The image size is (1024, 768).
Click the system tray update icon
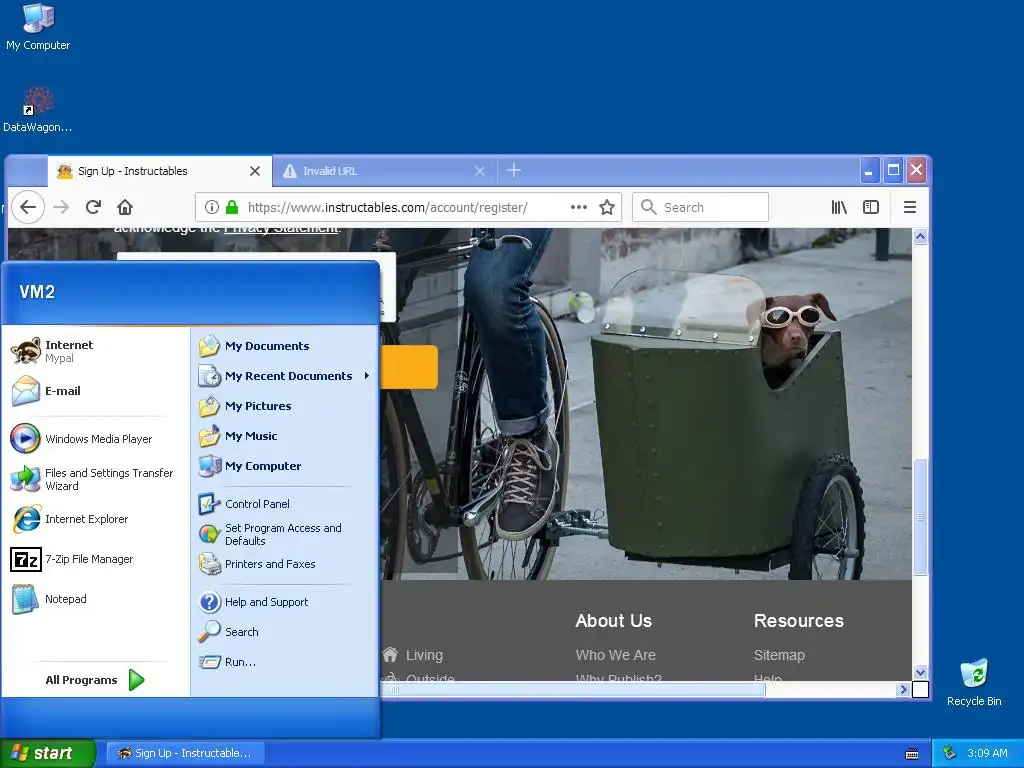click(x=950, y=754)
